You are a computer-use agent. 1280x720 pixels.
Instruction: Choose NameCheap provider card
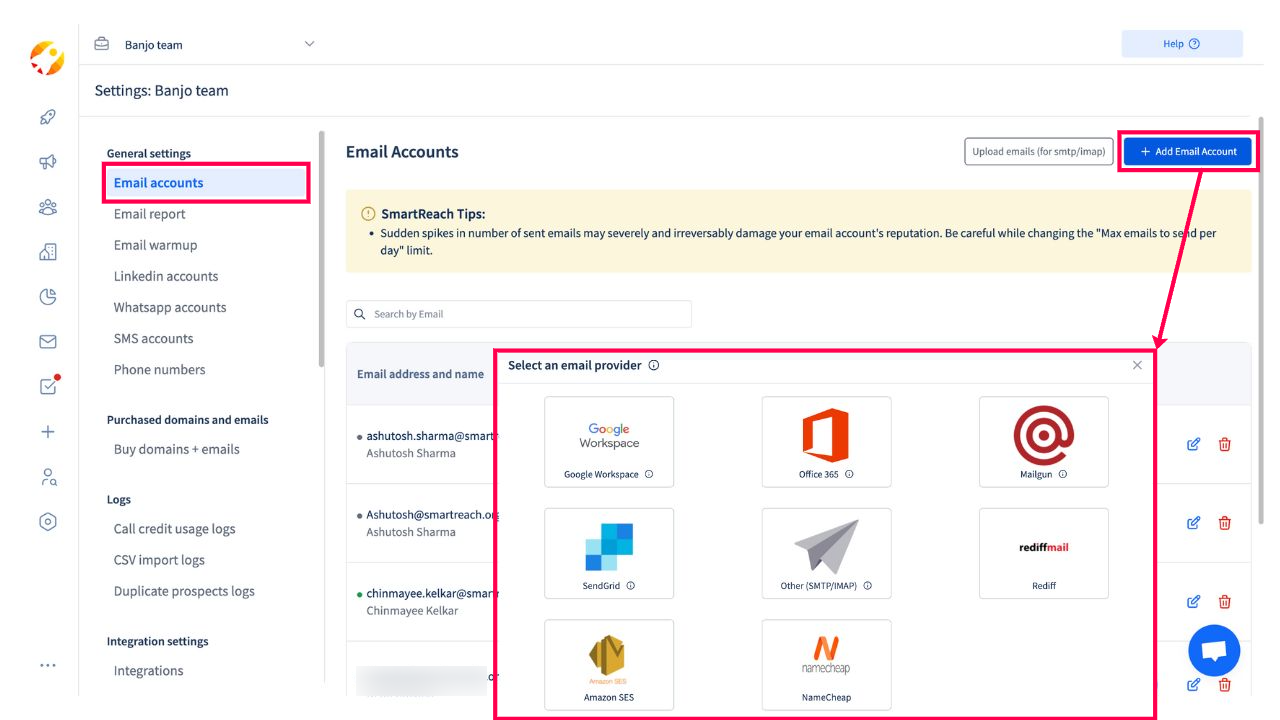click(826, 664)
